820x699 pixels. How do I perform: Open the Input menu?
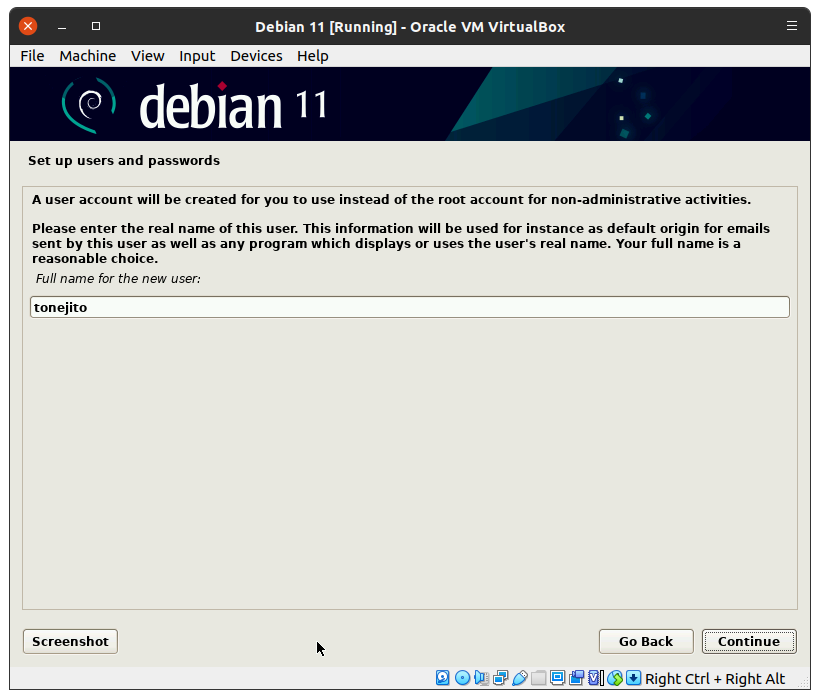[197, 56]
